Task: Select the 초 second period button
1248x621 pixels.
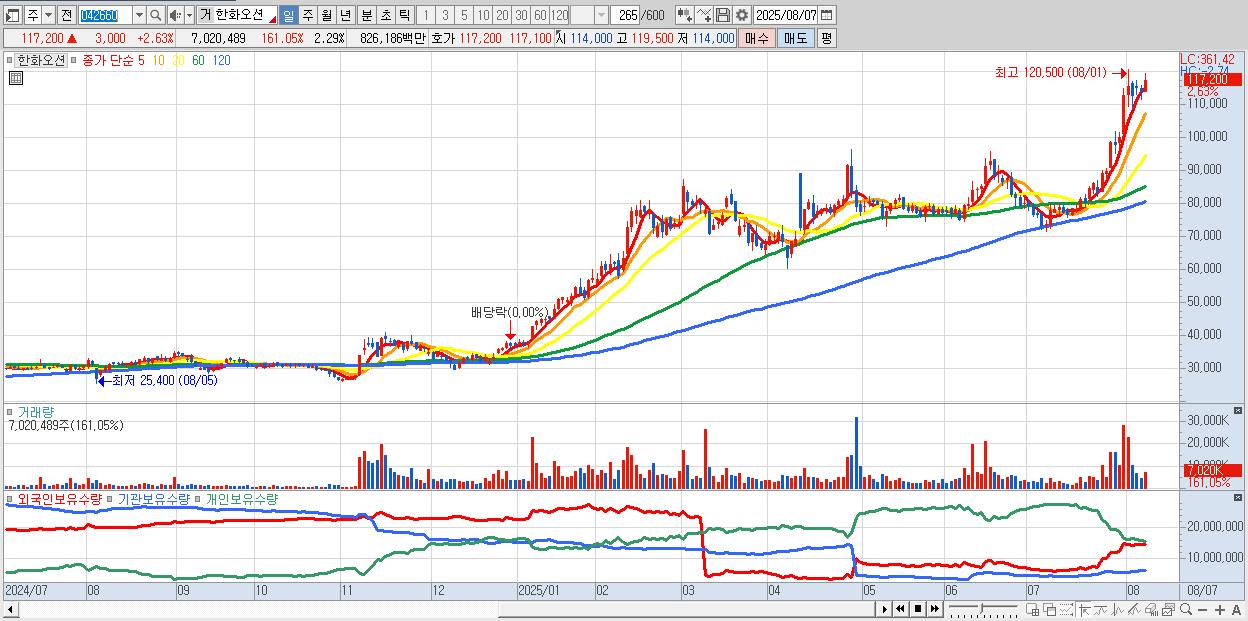Action: click(385, 15)
